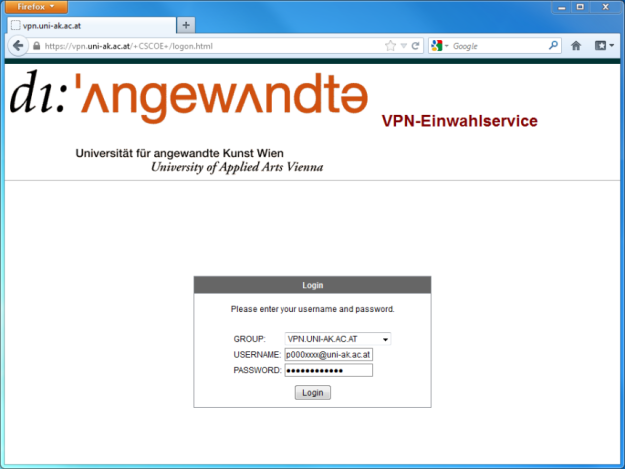
Task: Open a new tab with plus button
Action: click(x=187, y=25)
